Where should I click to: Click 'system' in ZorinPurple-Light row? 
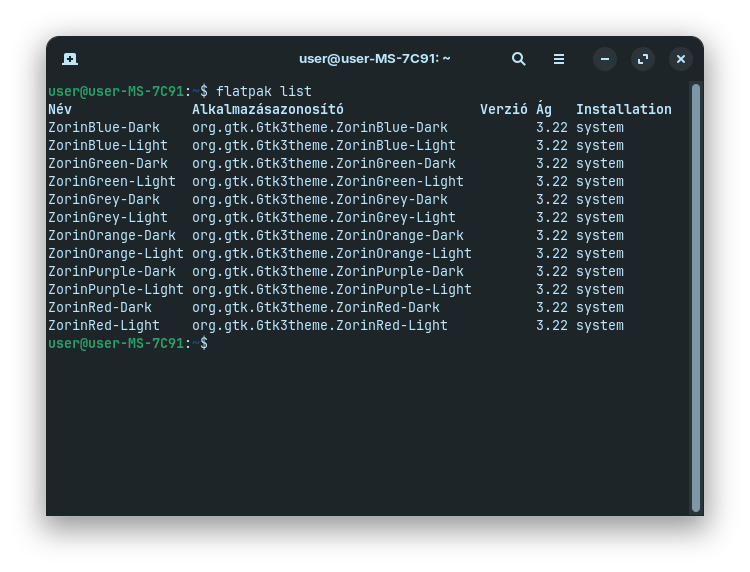click(x=600, y=289)
